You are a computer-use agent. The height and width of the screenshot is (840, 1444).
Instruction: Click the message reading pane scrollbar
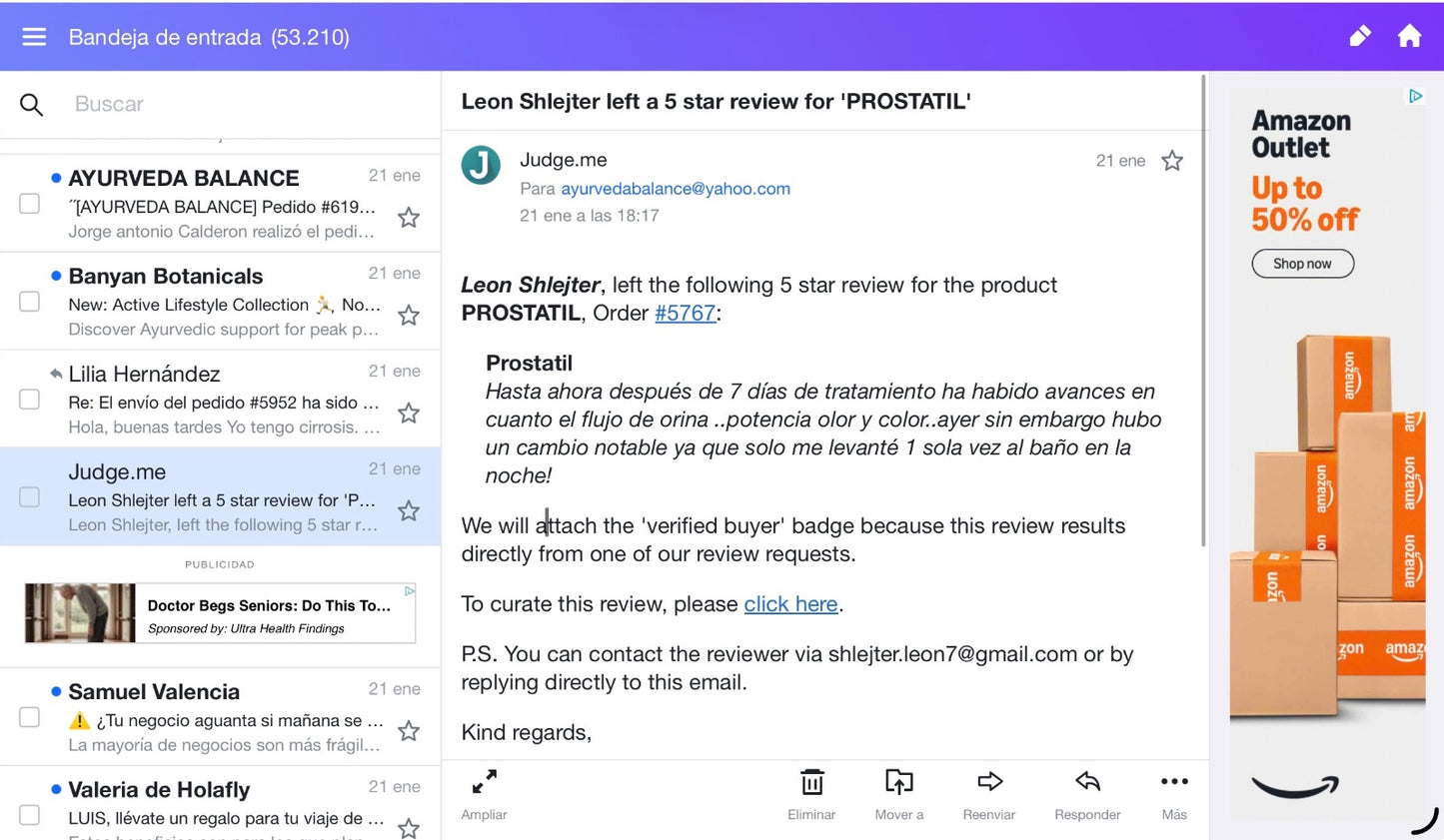[1203, 311]
